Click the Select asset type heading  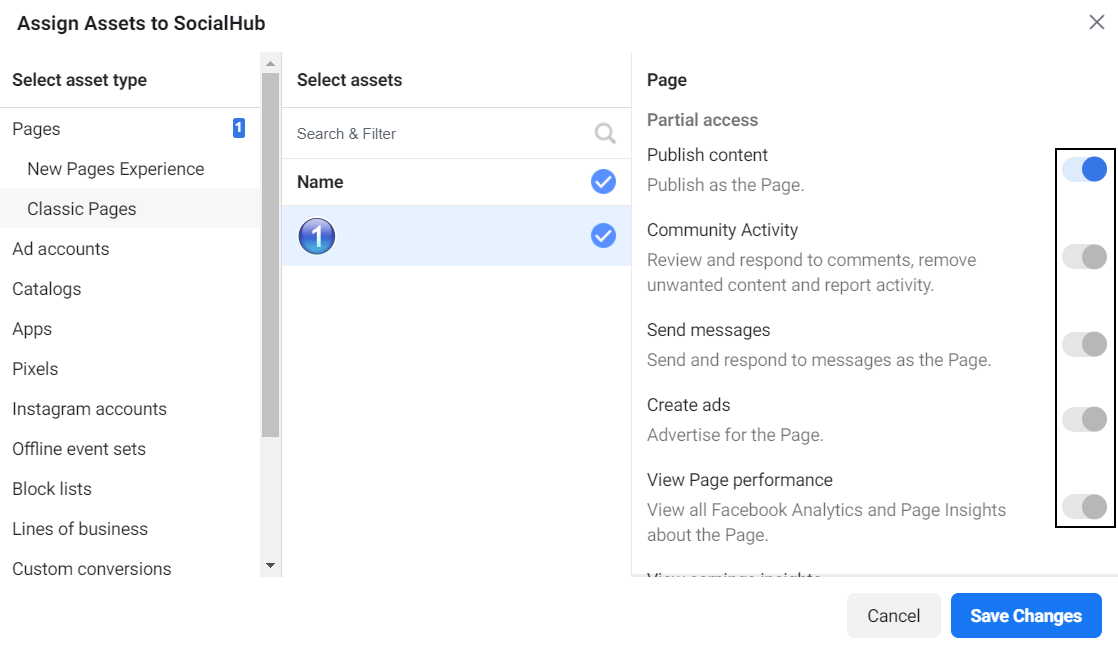(79, 80)
